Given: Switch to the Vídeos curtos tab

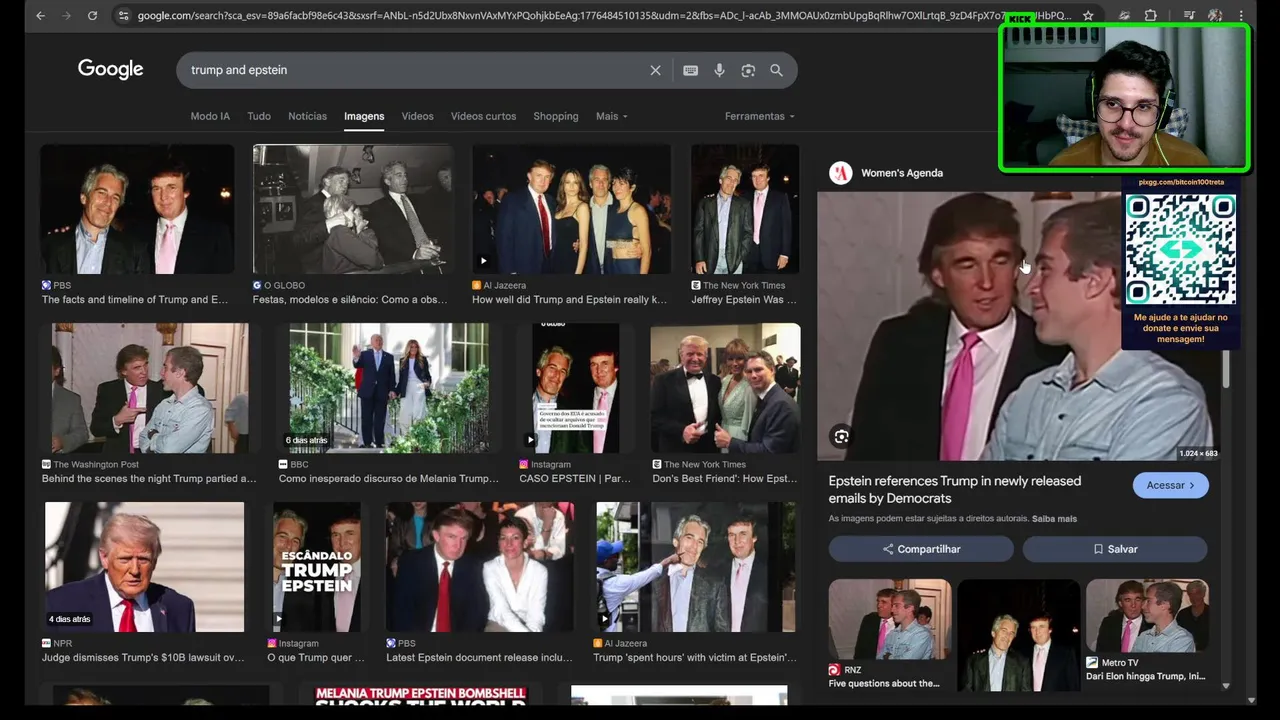Looking at the screenshot, I should coord(483,116).
